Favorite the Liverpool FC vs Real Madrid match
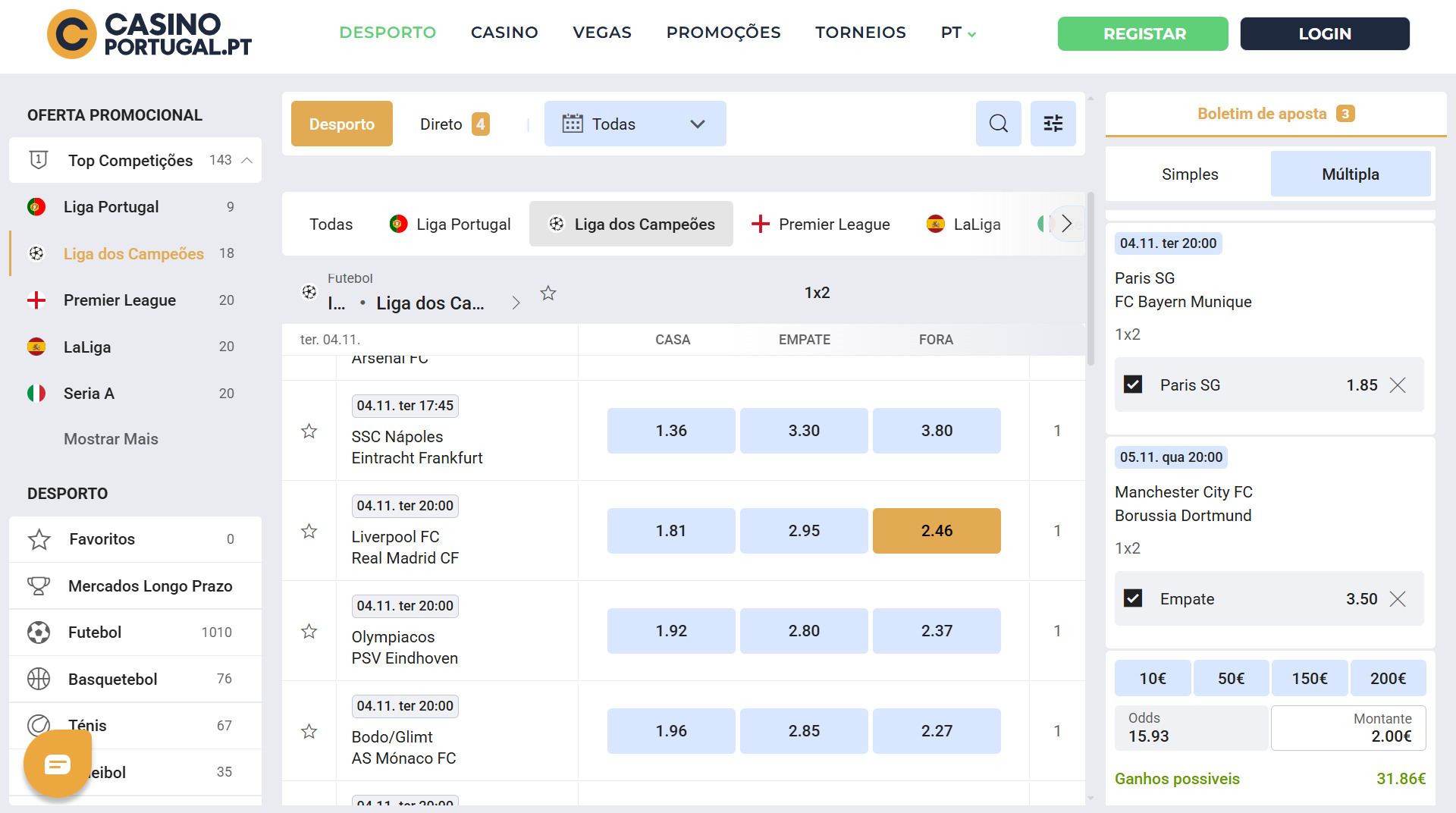 pyautogui.click(x=309, y=531)
